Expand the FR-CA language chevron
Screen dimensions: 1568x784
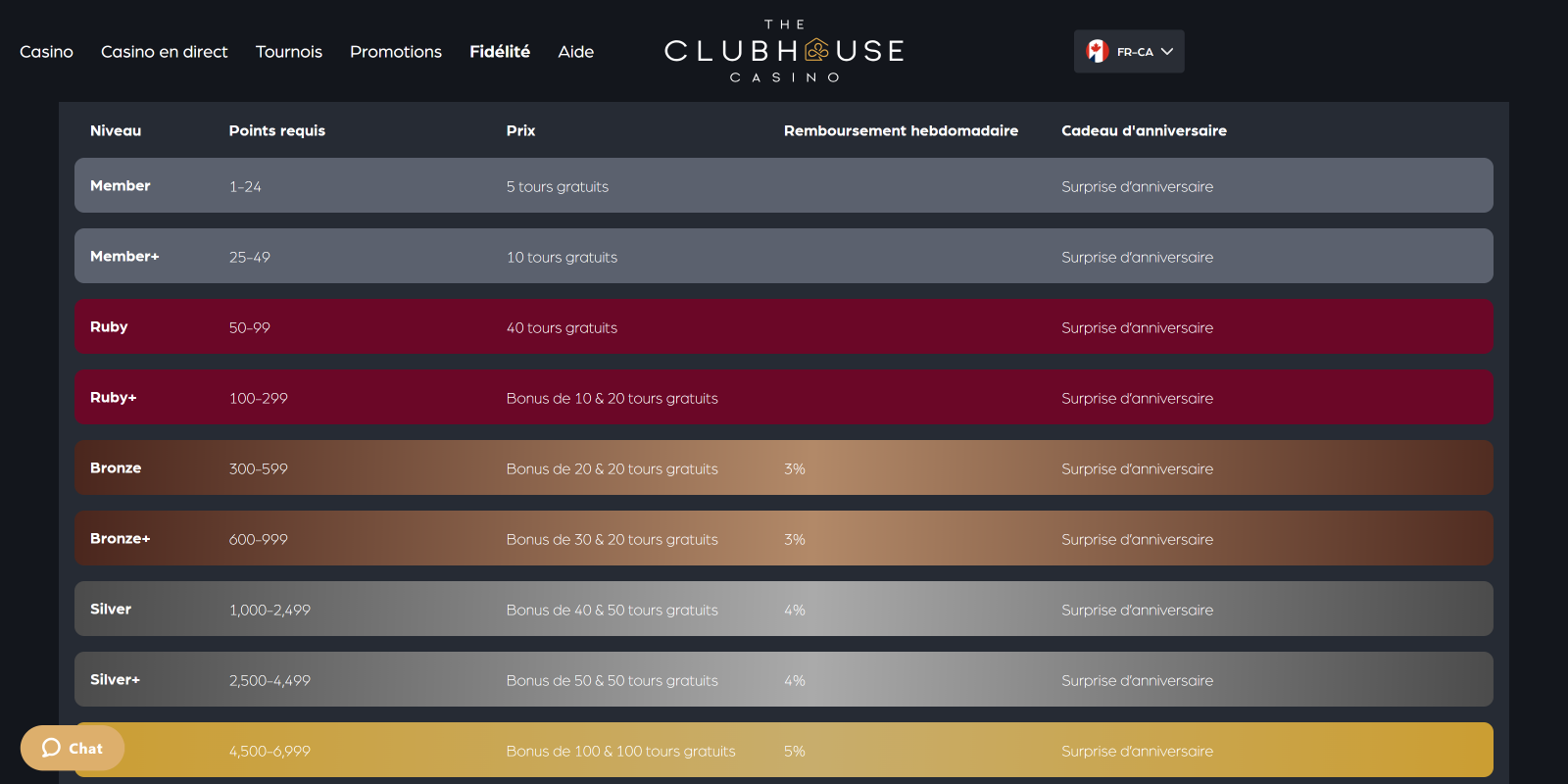[1167, 52]
